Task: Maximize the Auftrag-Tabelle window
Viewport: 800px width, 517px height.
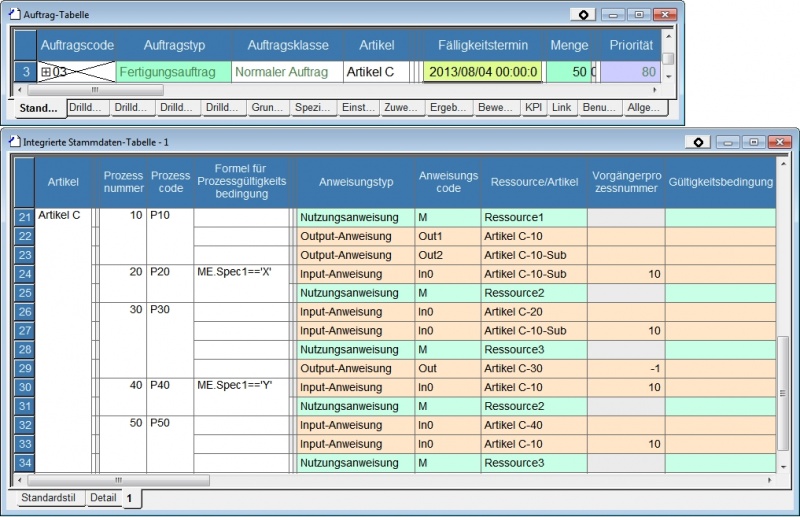Action: point(638,15)
